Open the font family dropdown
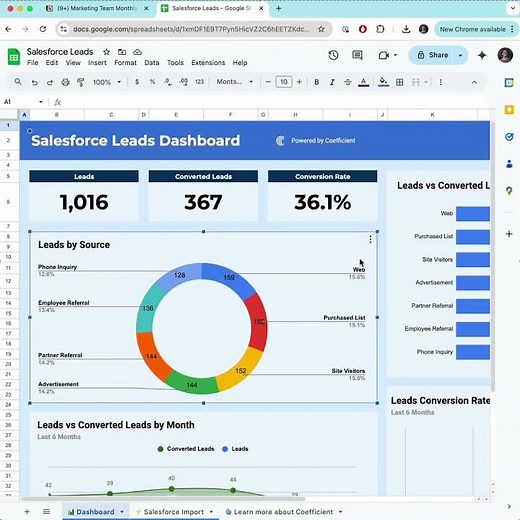520x520 pixels. point(235,82)
